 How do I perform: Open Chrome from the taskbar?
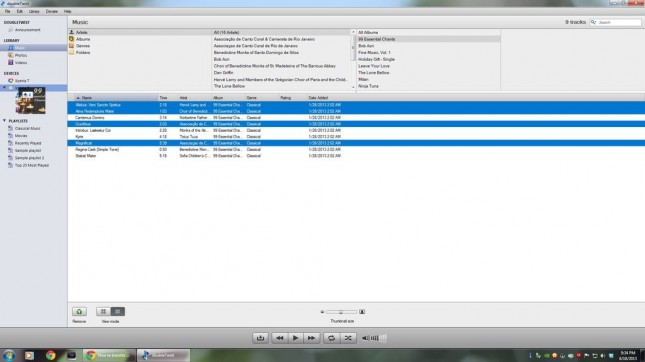tap(51, 355)
